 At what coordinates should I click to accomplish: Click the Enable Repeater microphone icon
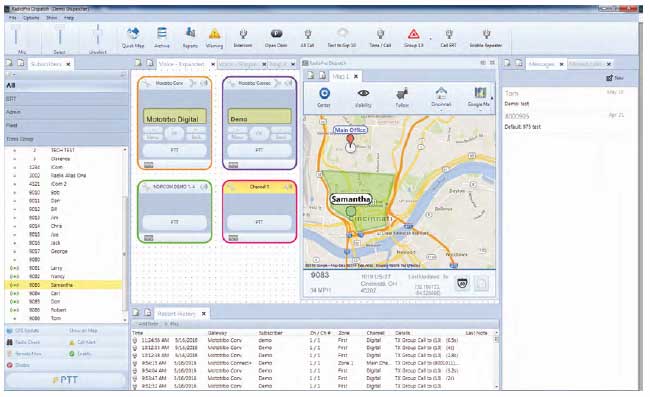486,34
